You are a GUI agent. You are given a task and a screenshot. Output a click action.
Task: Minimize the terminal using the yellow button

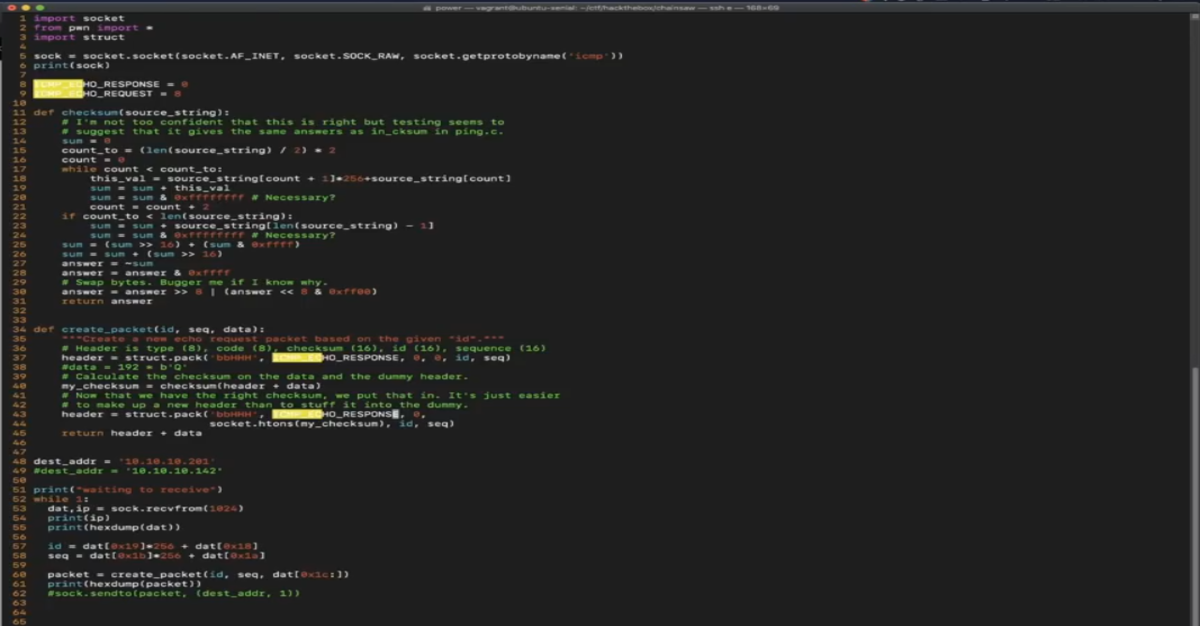click(25, 7)
